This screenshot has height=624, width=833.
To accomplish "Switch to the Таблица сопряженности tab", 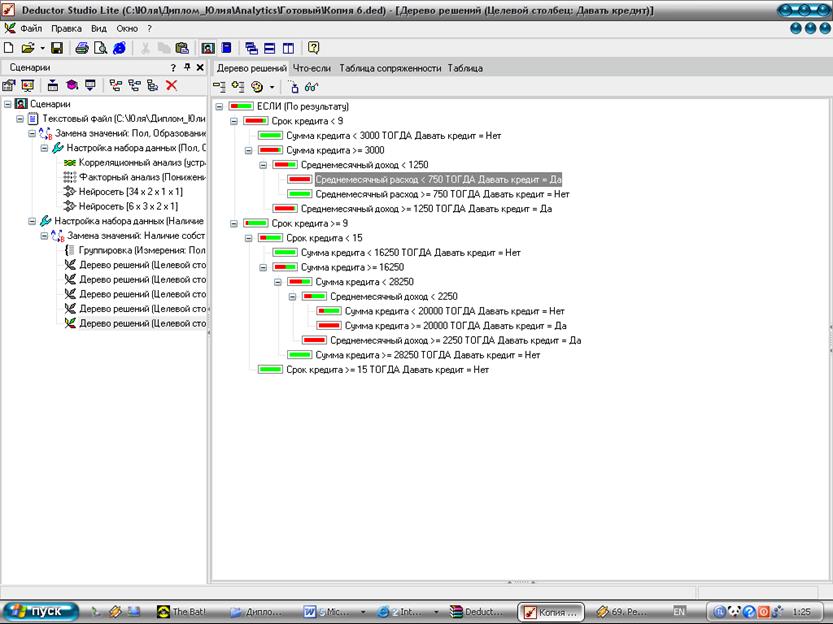I will (x=390, y=68).
